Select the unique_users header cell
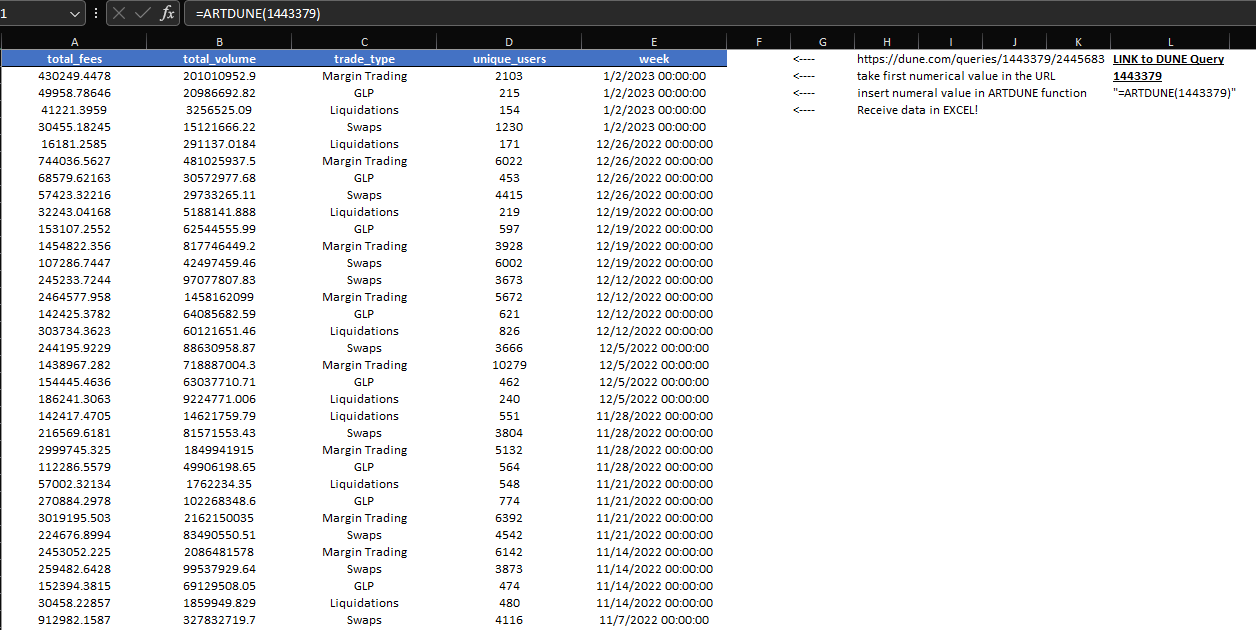Viewport: 1256px width, 630px height. (509, 59)
